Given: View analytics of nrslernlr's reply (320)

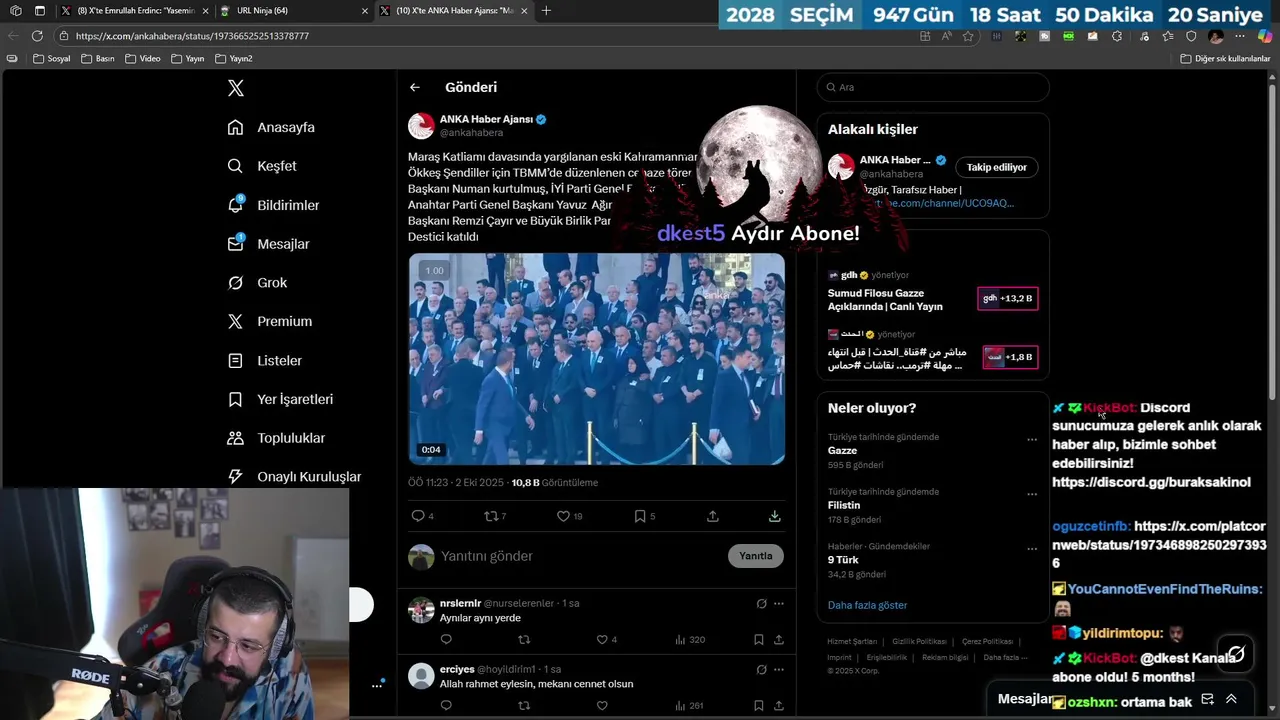Looking at the screenshot, I should point(689,639).
